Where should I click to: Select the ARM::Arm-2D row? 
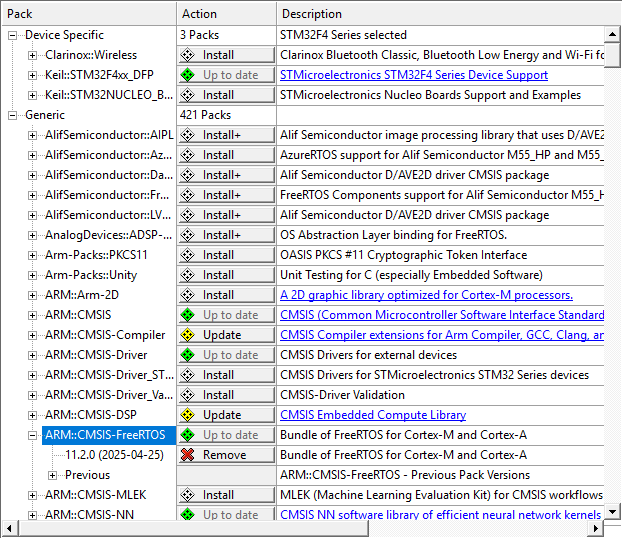click(x=82, y=295)
